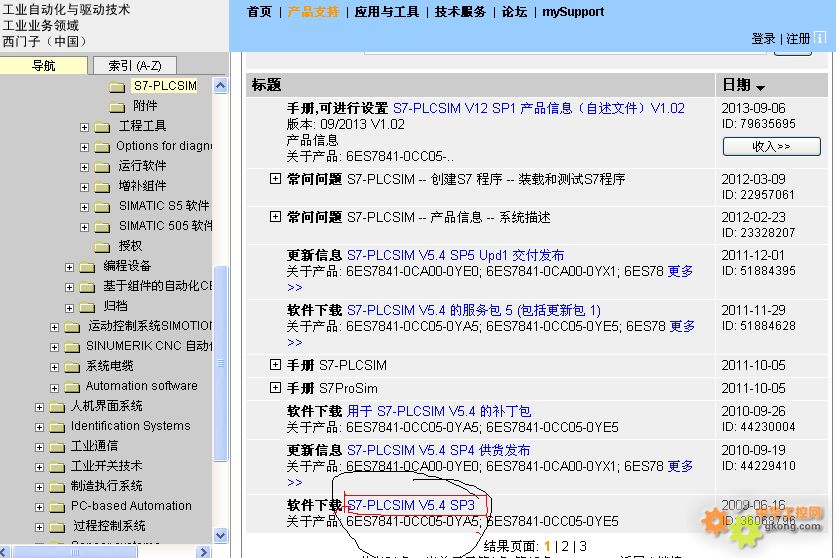Expand 常问问题 产品信息 系统描述 entry

pyautogui.click(x=275, y=216)
